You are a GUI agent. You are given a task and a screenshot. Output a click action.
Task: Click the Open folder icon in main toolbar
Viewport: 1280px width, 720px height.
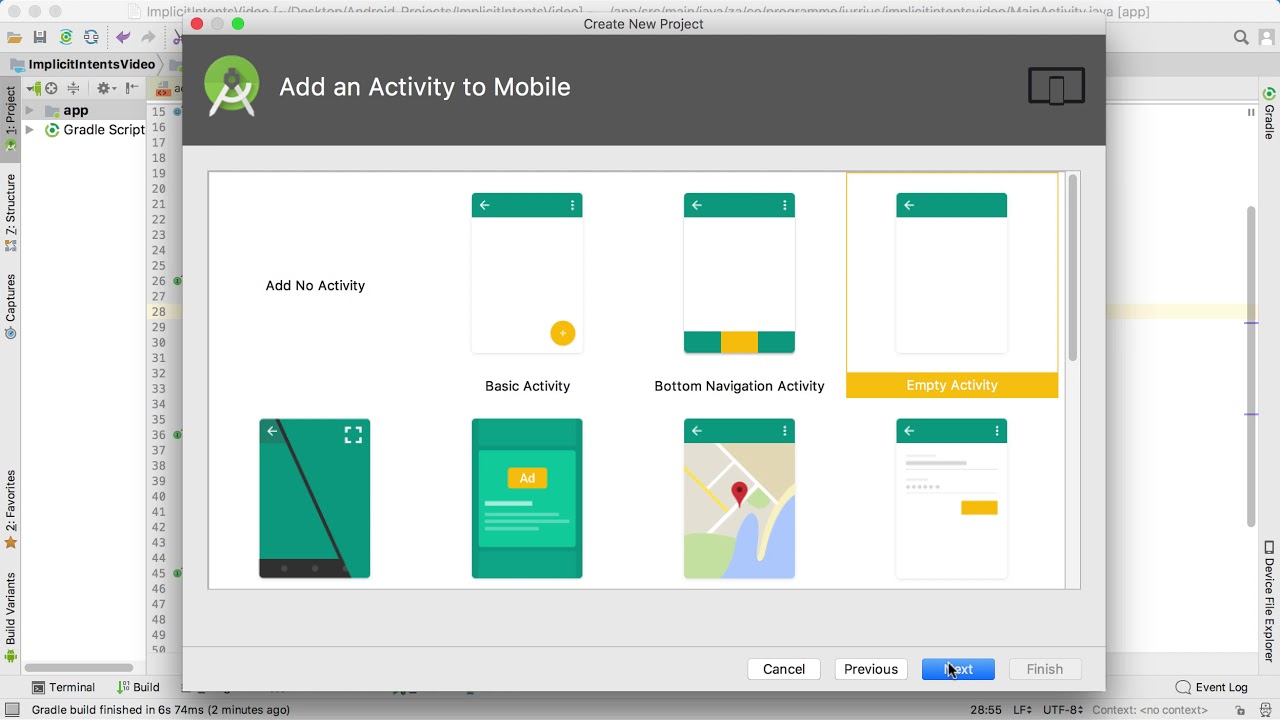[x=14, y=38]
